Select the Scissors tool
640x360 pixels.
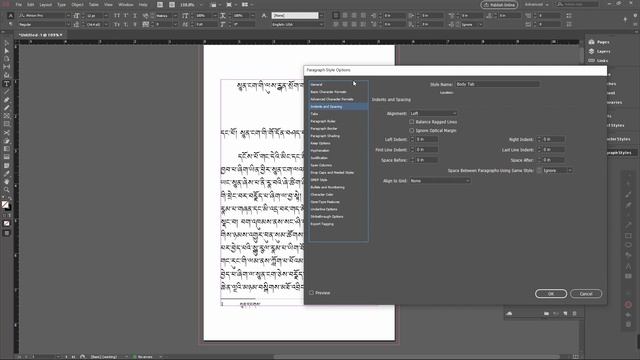point(7,133)
